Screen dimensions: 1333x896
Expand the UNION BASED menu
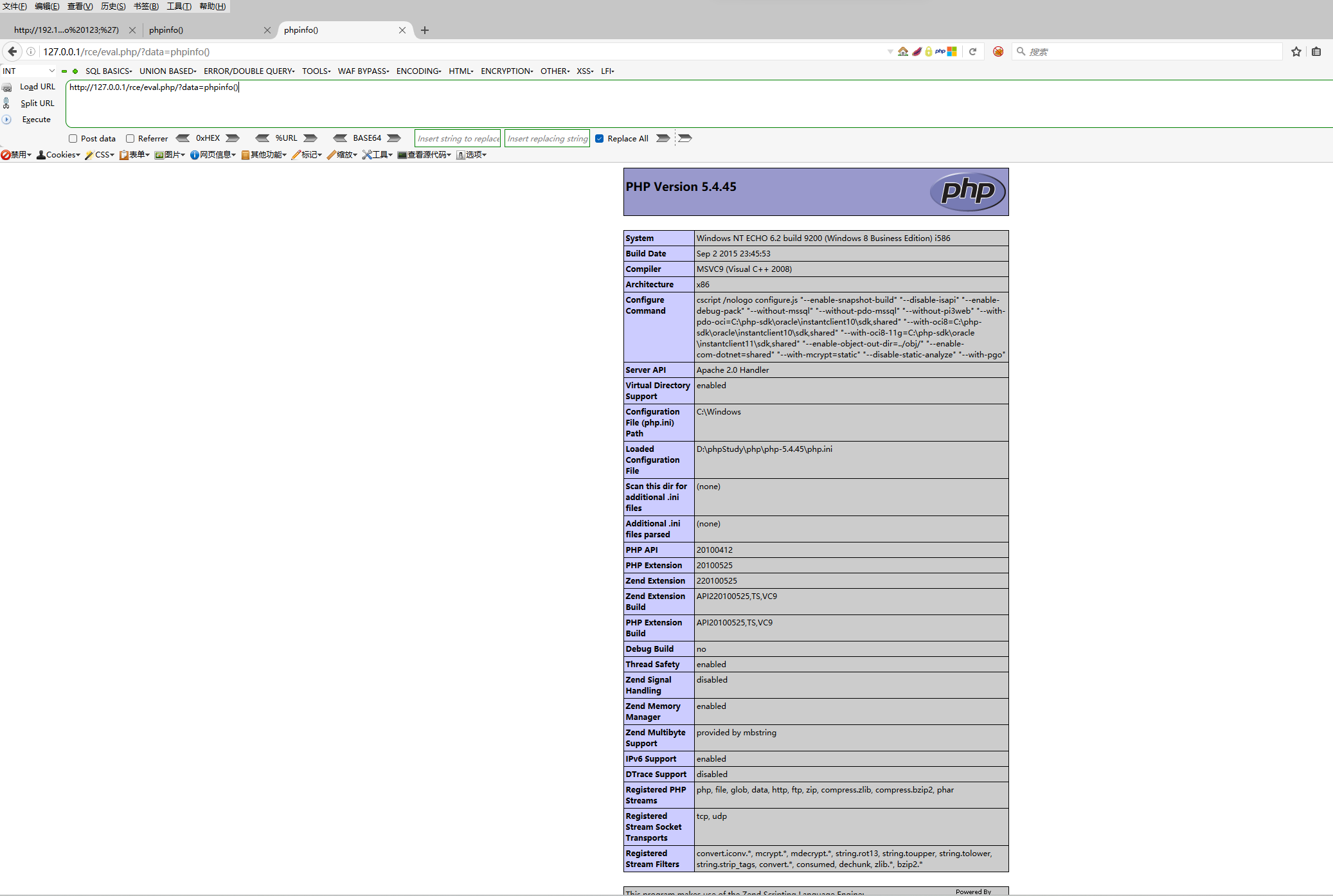(x=168, y=71)
